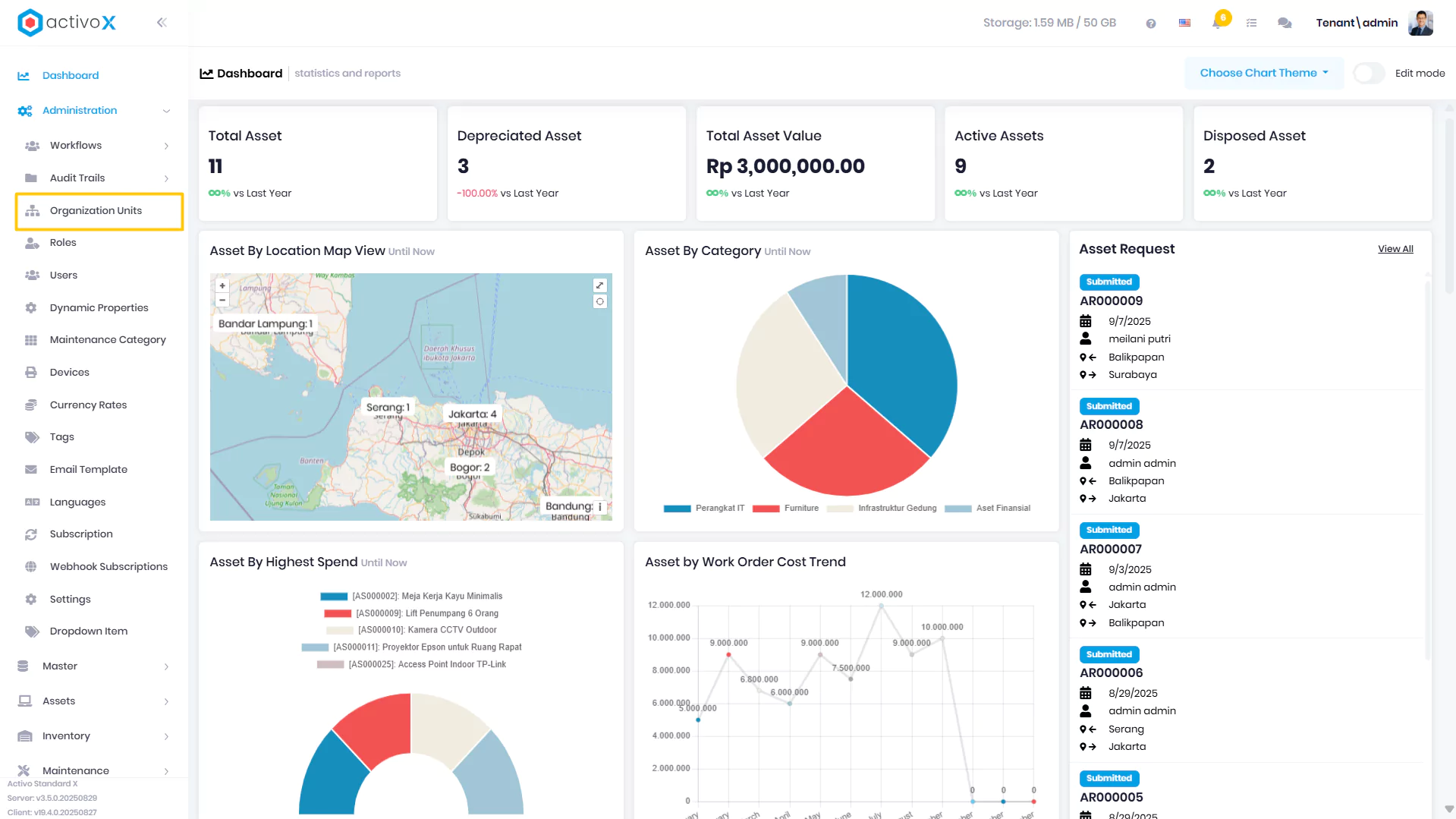Toggle Proyektor Epson legend entry

411,647
